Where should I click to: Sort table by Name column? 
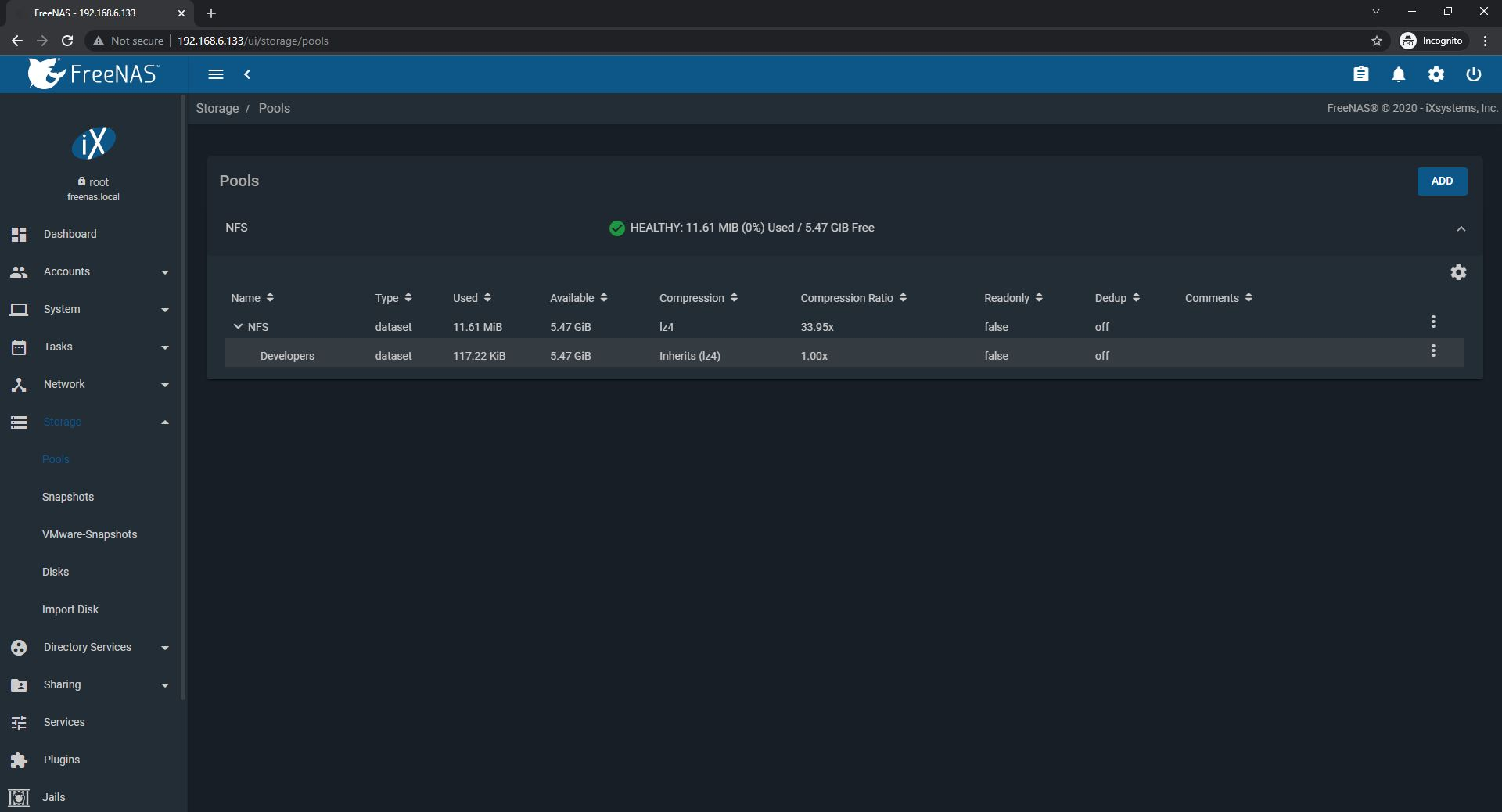252,298
